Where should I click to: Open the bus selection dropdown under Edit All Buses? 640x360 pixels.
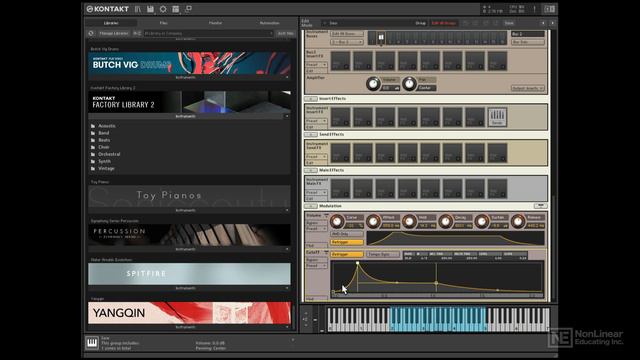(x=347, y=42)
